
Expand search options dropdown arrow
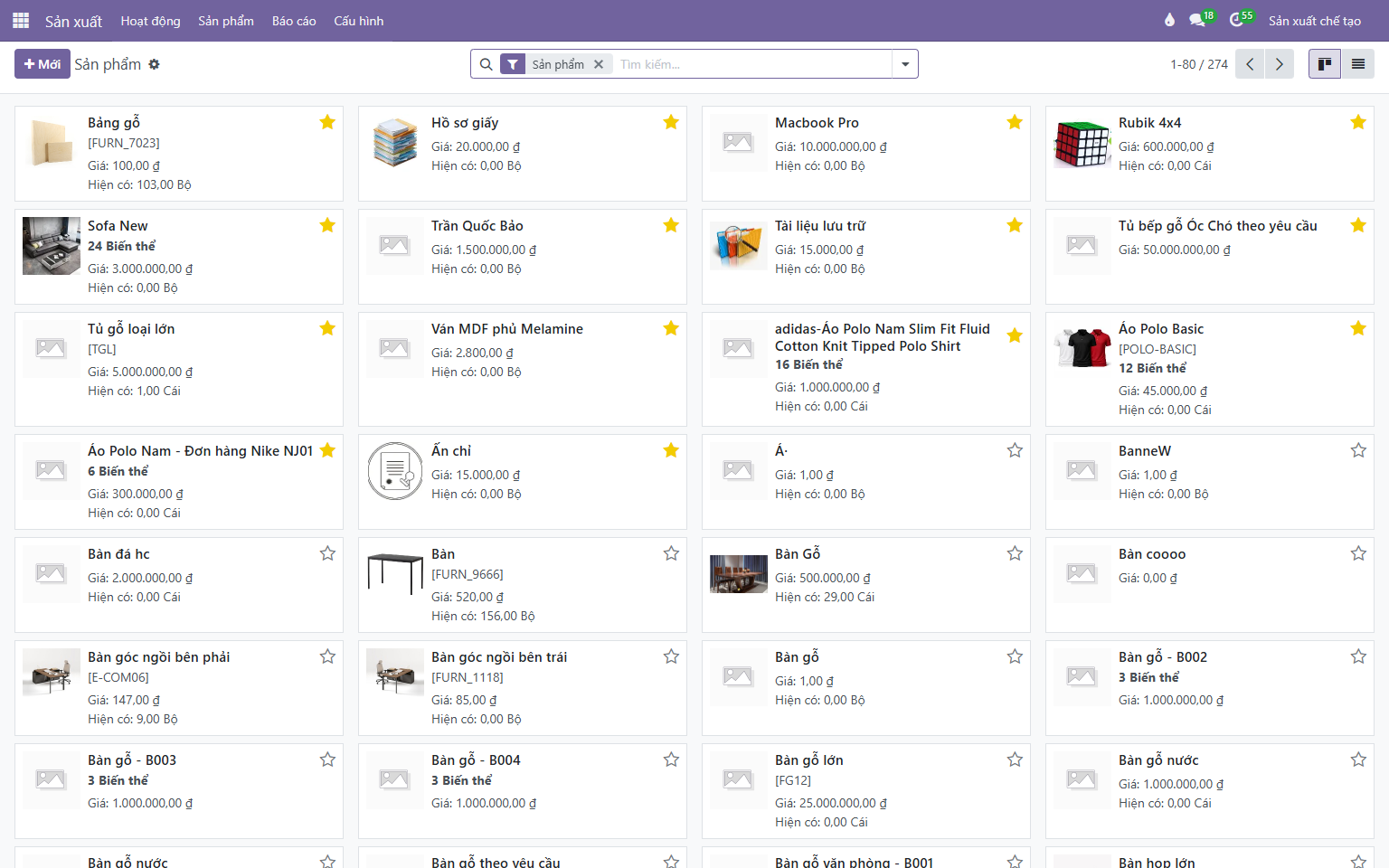(905, 64)
